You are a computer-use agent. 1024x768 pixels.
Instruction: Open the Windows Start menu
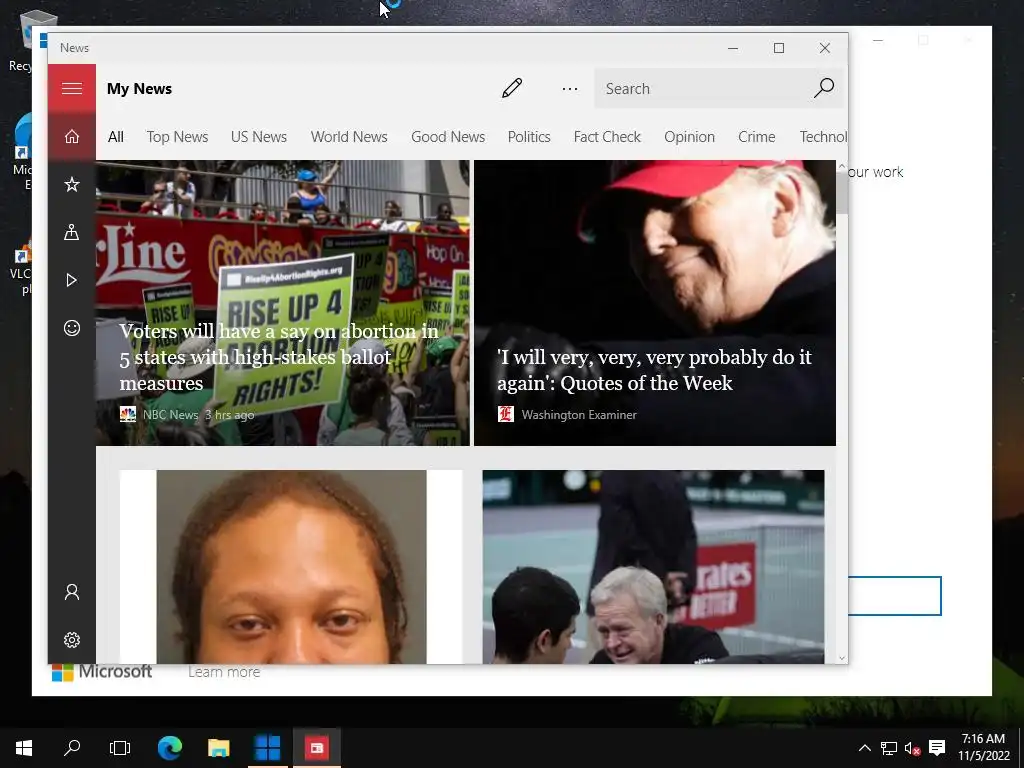tap(24, 748)
